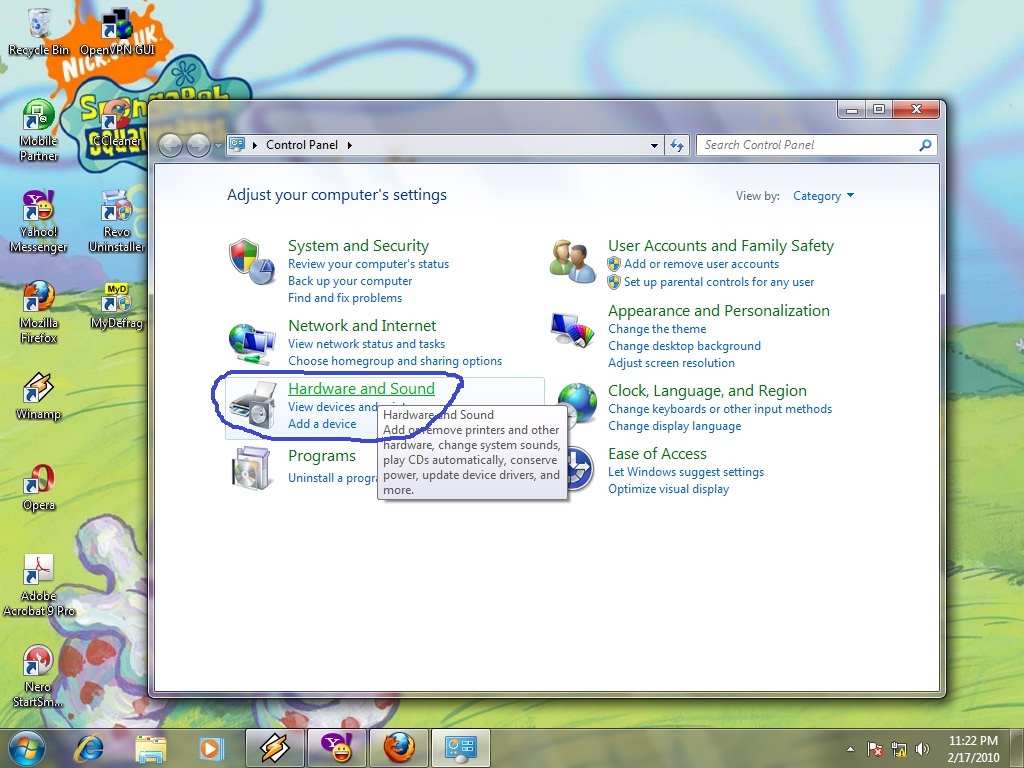Click the back navigation arrow button

coord(170,145)
